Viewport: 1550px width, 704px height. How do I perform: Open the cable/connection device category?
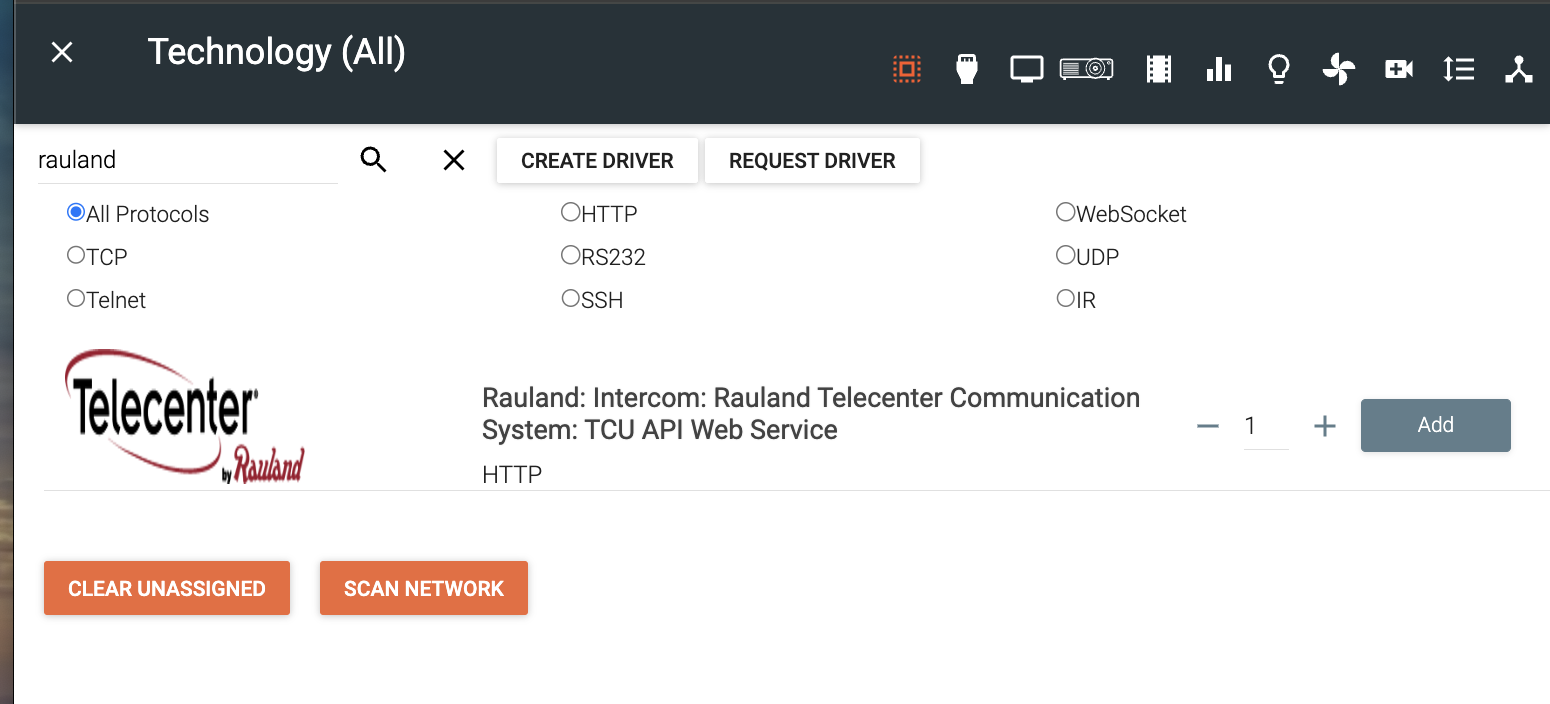tap(966, 69)
